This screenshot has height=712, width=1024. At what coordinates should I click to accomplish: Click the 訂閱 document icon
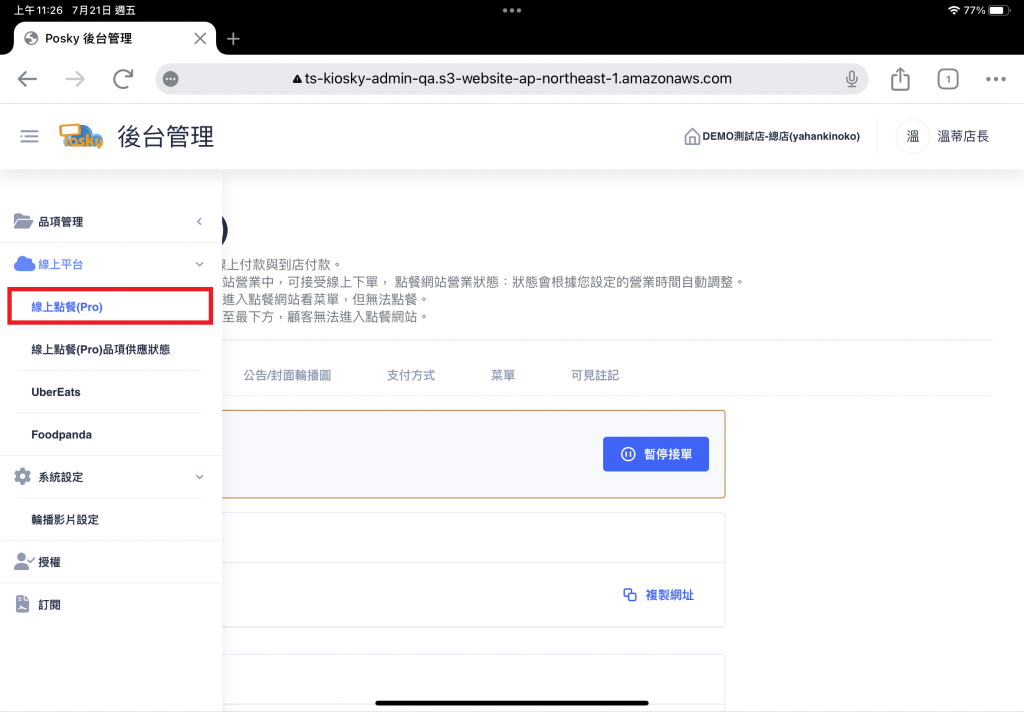click(22, 604)
